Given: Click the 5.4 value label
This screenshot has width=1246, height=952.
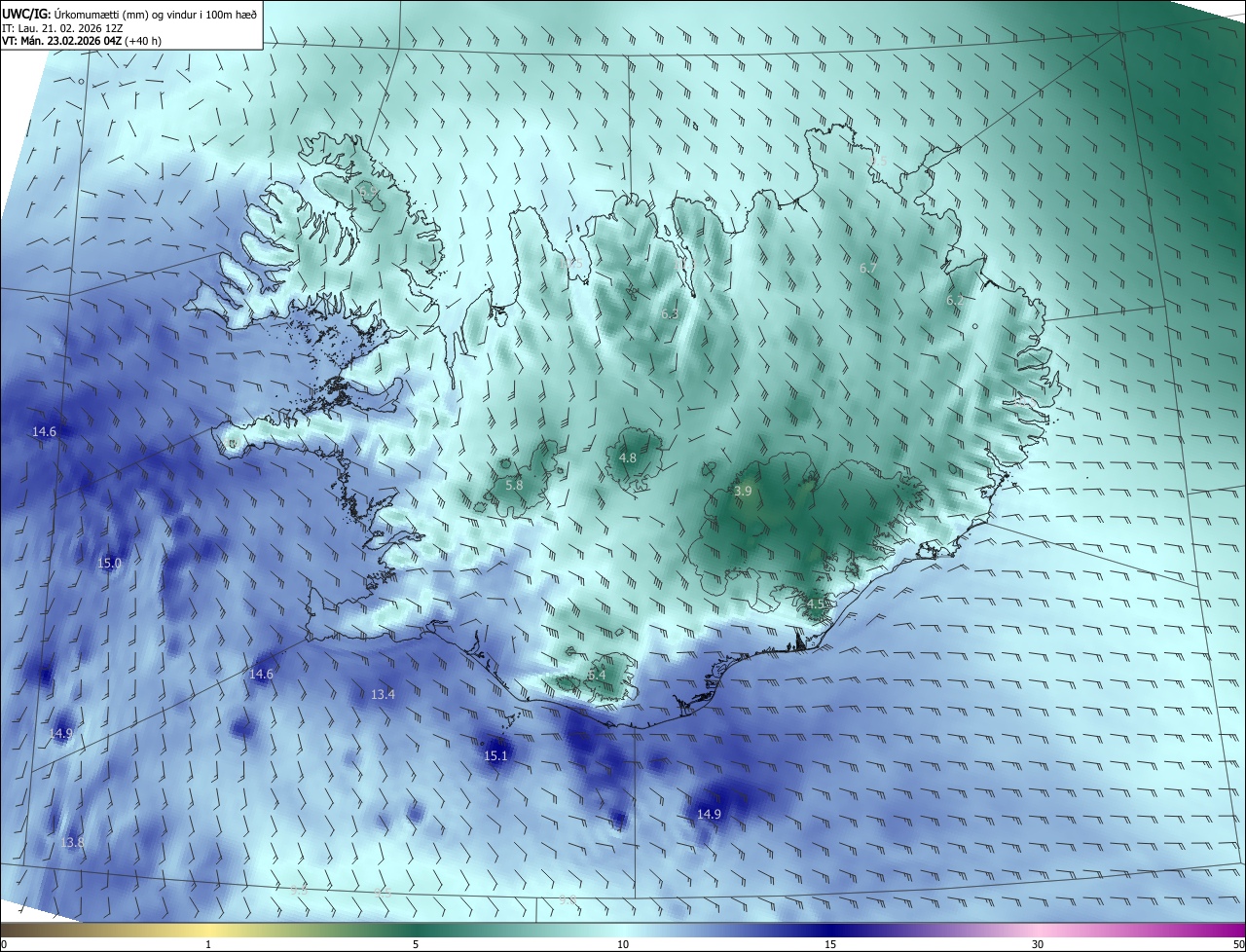Looking at the screenshot, I should (597, 676).
